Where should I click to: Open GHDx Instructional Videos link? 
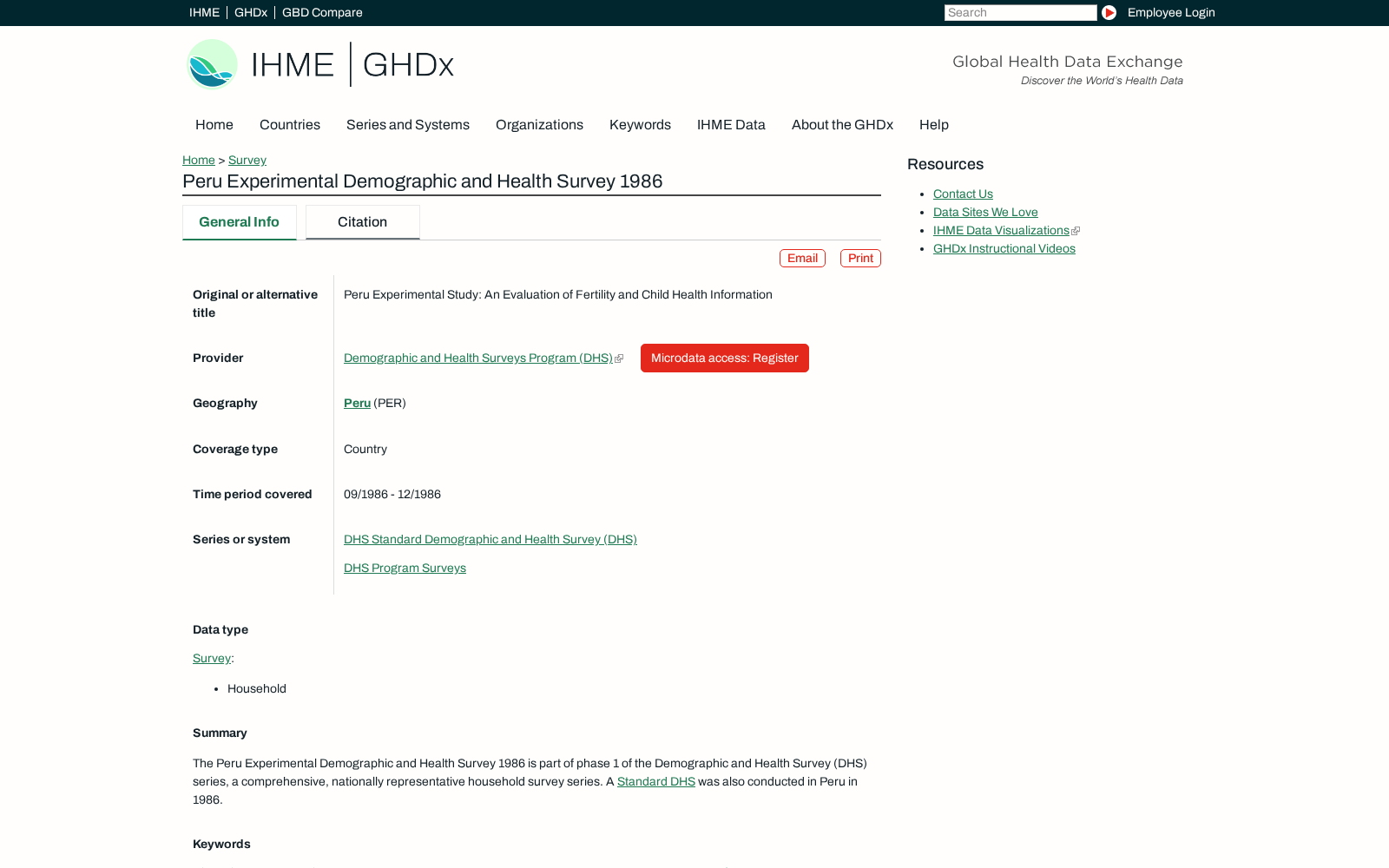coord(1004,248)
